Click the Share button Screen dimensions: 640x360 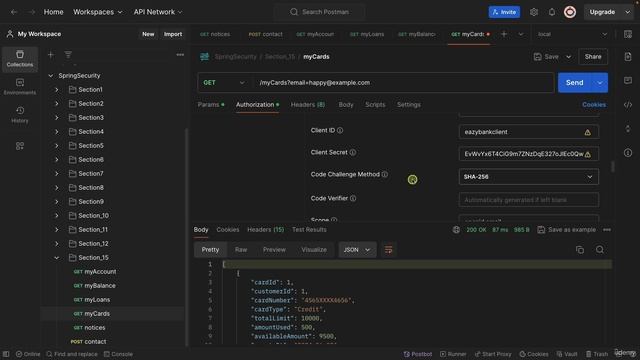593,57
